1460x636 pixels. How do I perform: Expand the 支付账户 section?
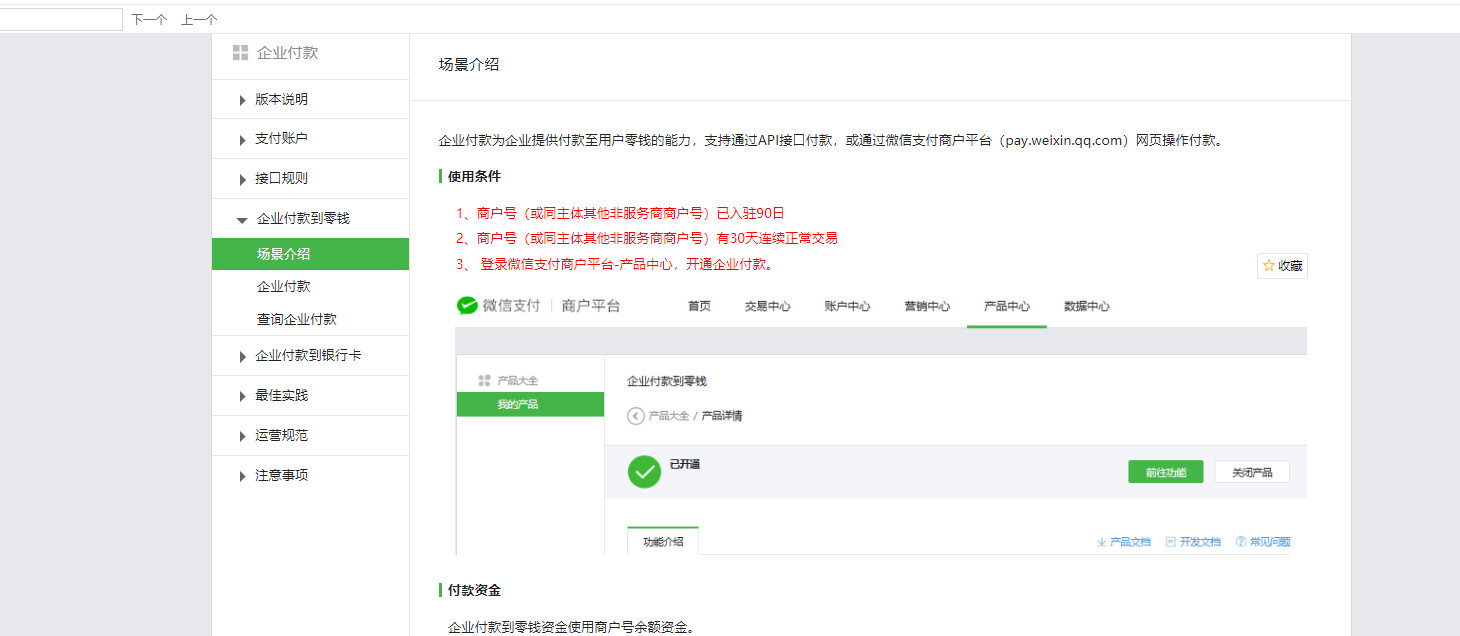click(x=310, y=139)
